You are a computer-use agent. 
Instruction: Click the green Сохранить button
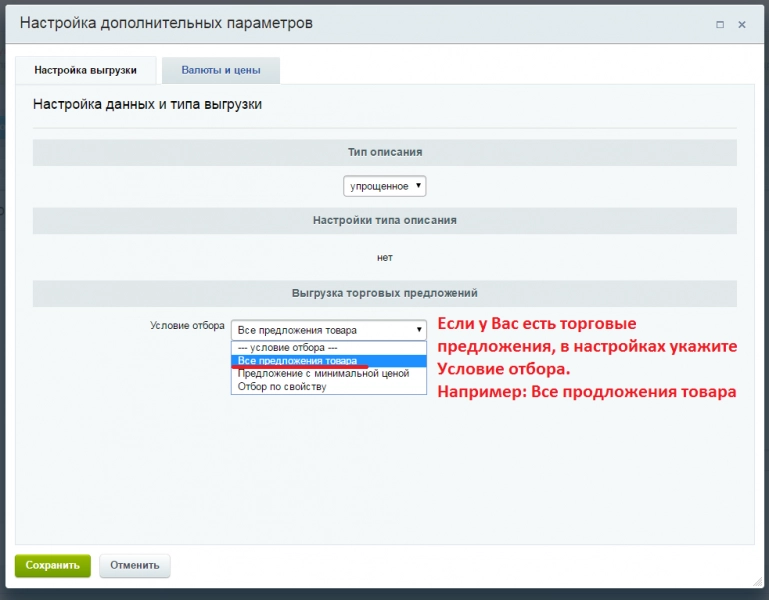click(52, 566)
